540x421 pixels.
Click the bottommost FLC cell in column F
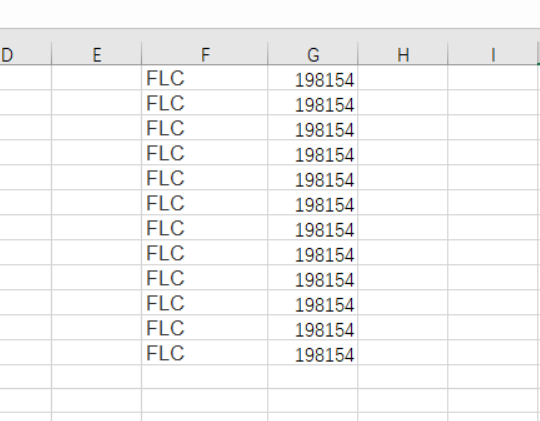point(205,352)
